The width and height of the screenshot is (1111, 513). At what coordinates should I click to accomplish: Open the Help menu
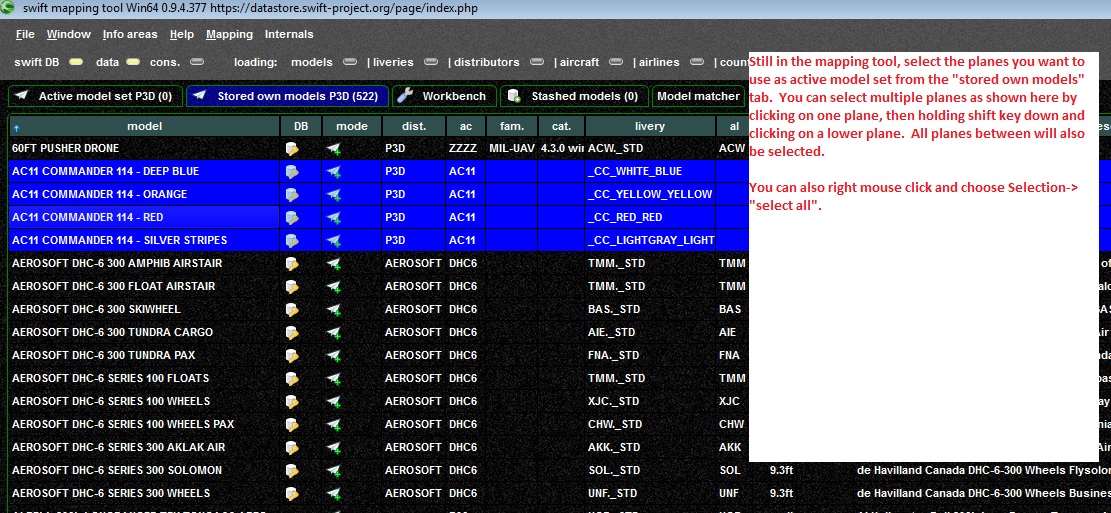click(182, 34)
